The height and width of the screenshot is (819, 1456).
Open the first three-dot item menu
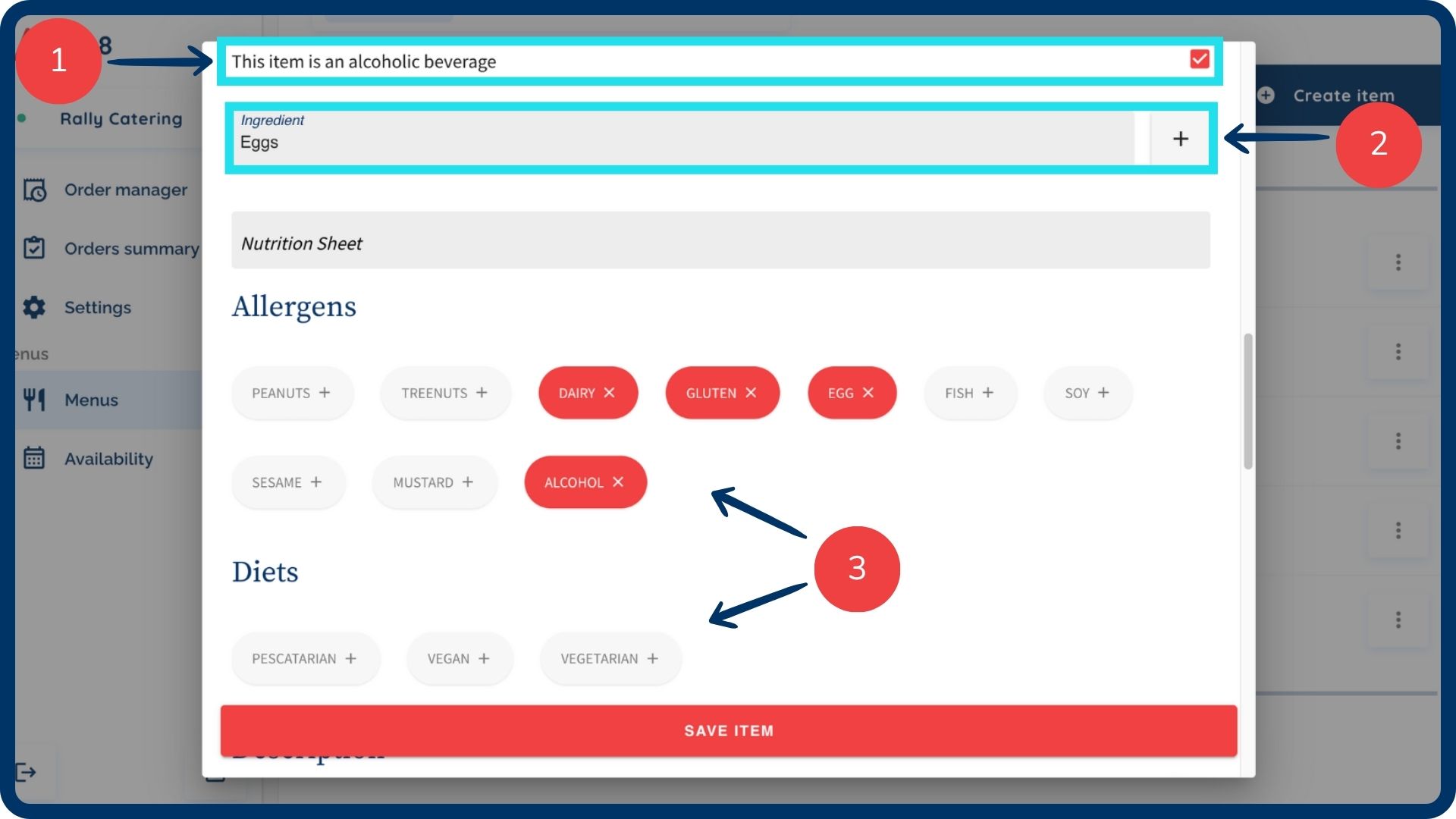click(1398, 262)
